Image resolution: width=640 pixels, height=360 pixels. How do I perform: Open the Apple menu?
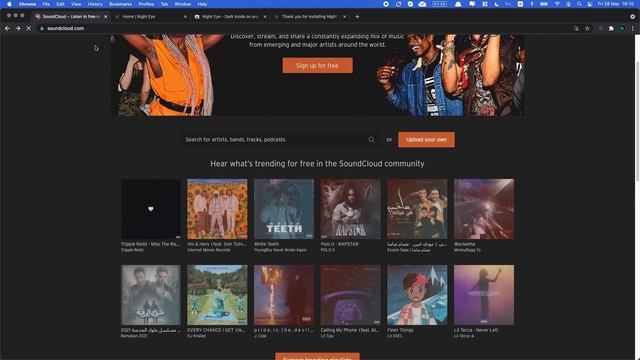pyautogui.click(x=9, y=4)
